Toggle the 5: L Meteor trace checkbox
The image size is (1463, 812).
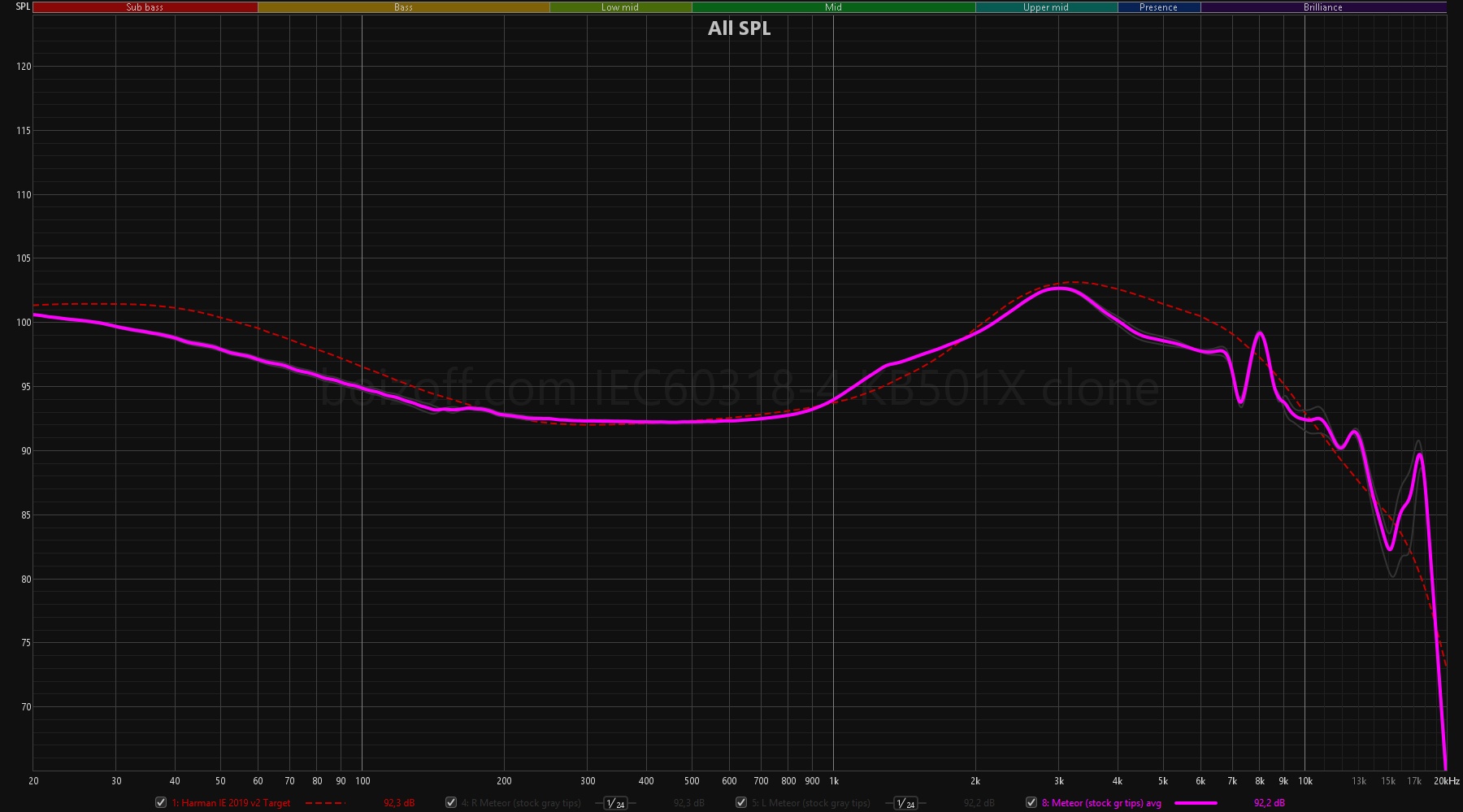[741, 802]
